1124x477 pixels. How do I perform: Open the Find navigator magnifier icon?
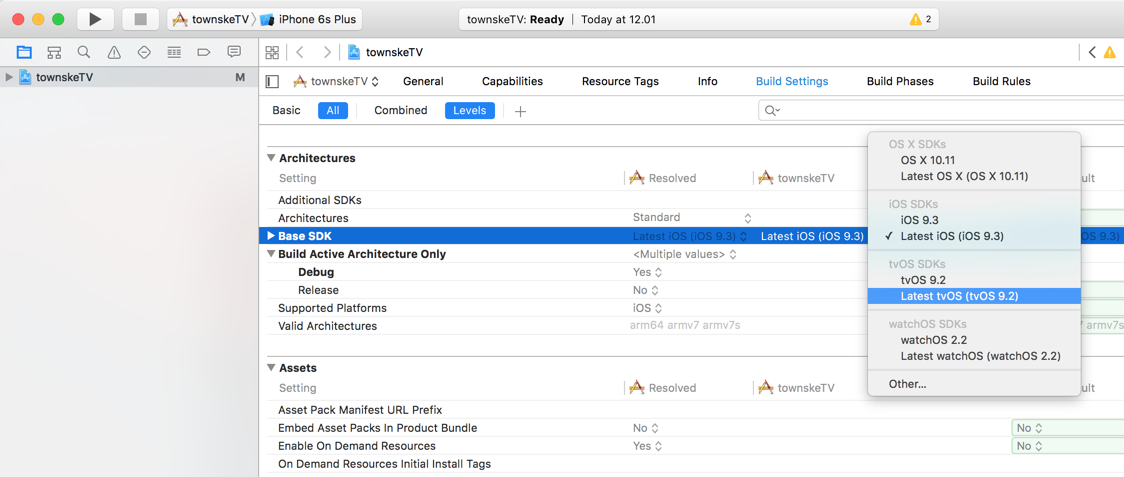(84, 52)
